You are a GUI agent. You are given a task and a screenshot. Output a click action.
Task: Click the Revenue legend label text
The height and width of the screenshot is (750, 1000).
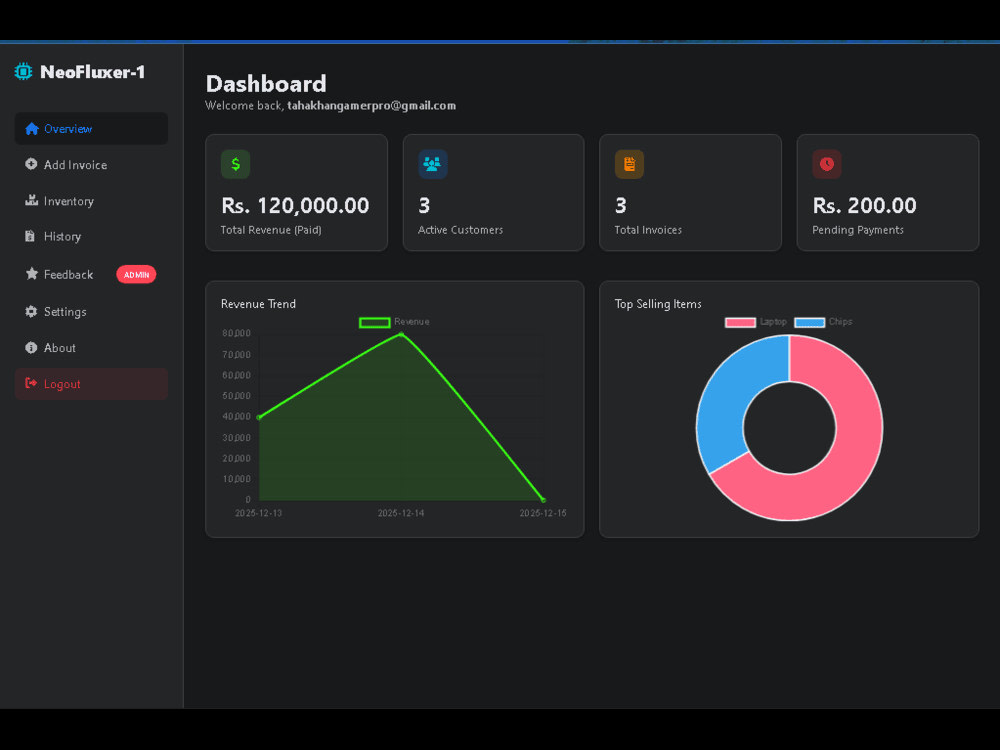[x=411, y=321]
